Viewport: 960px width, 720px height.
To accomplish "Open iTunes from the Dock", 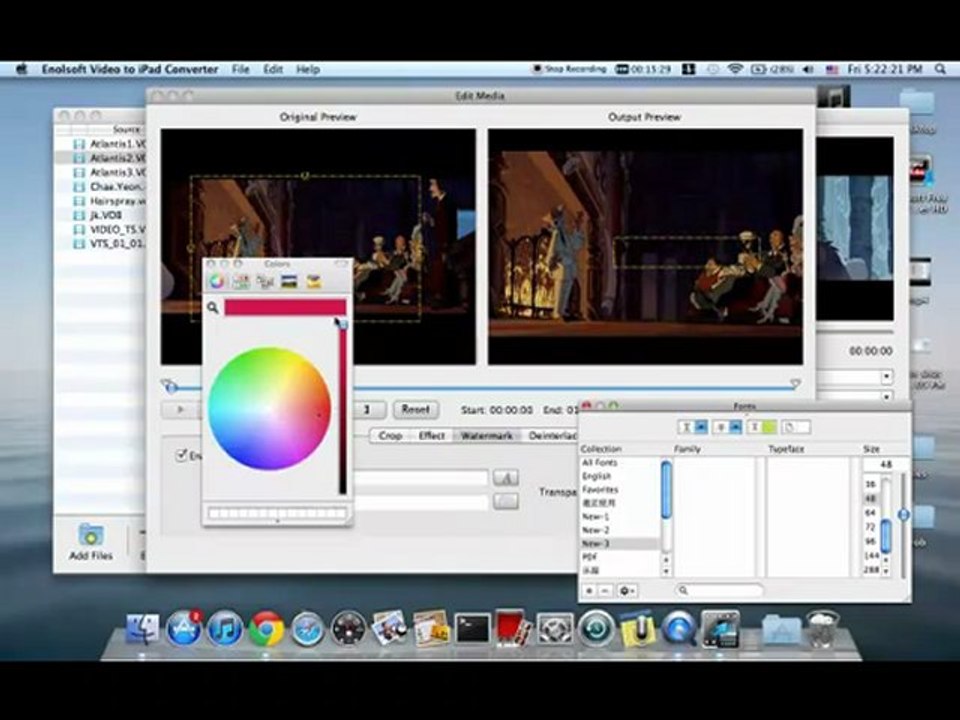I will point(225,629).
